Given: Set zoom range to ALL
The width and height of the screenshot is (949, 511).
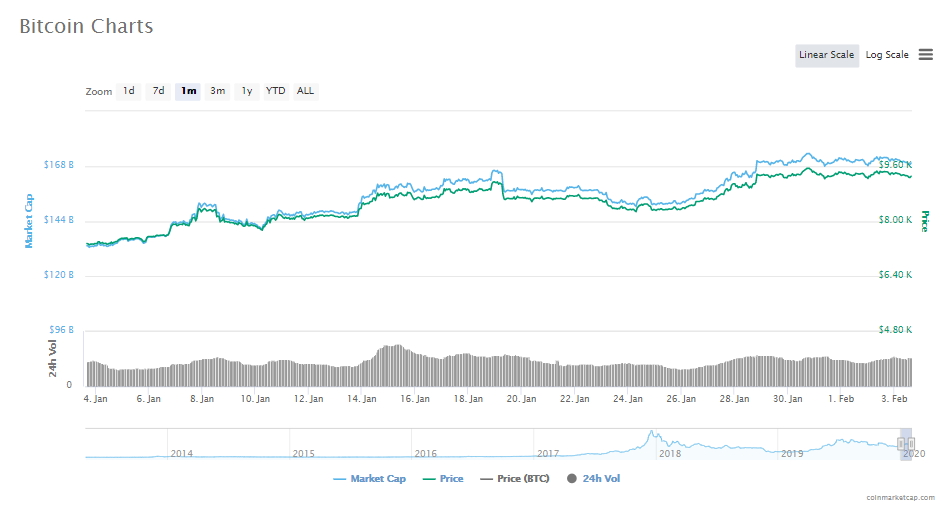Looking at the screenshot, I should tap(305, 91).
